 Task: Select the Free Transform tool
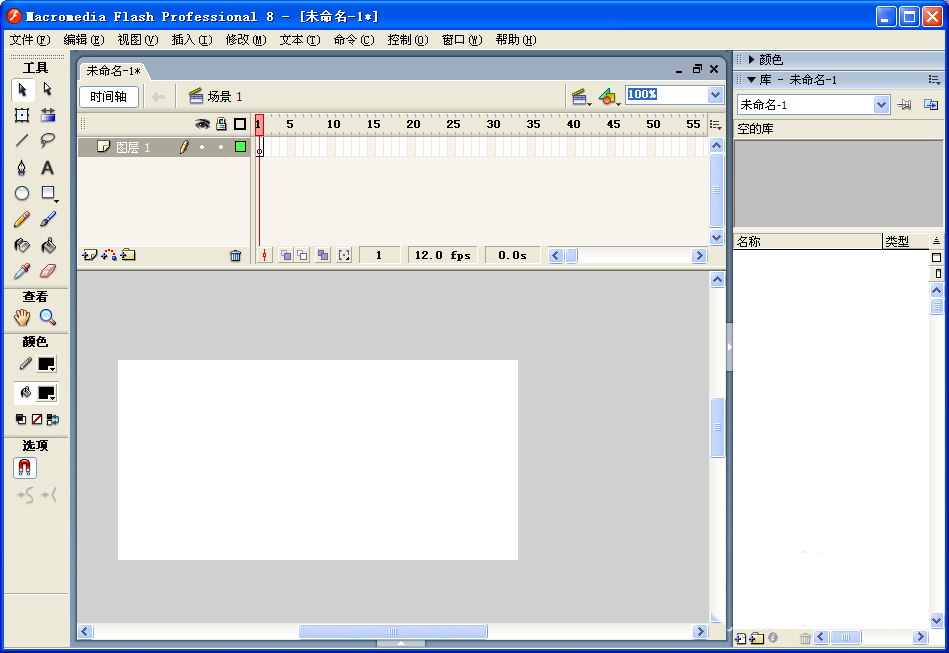click(22, 115)
